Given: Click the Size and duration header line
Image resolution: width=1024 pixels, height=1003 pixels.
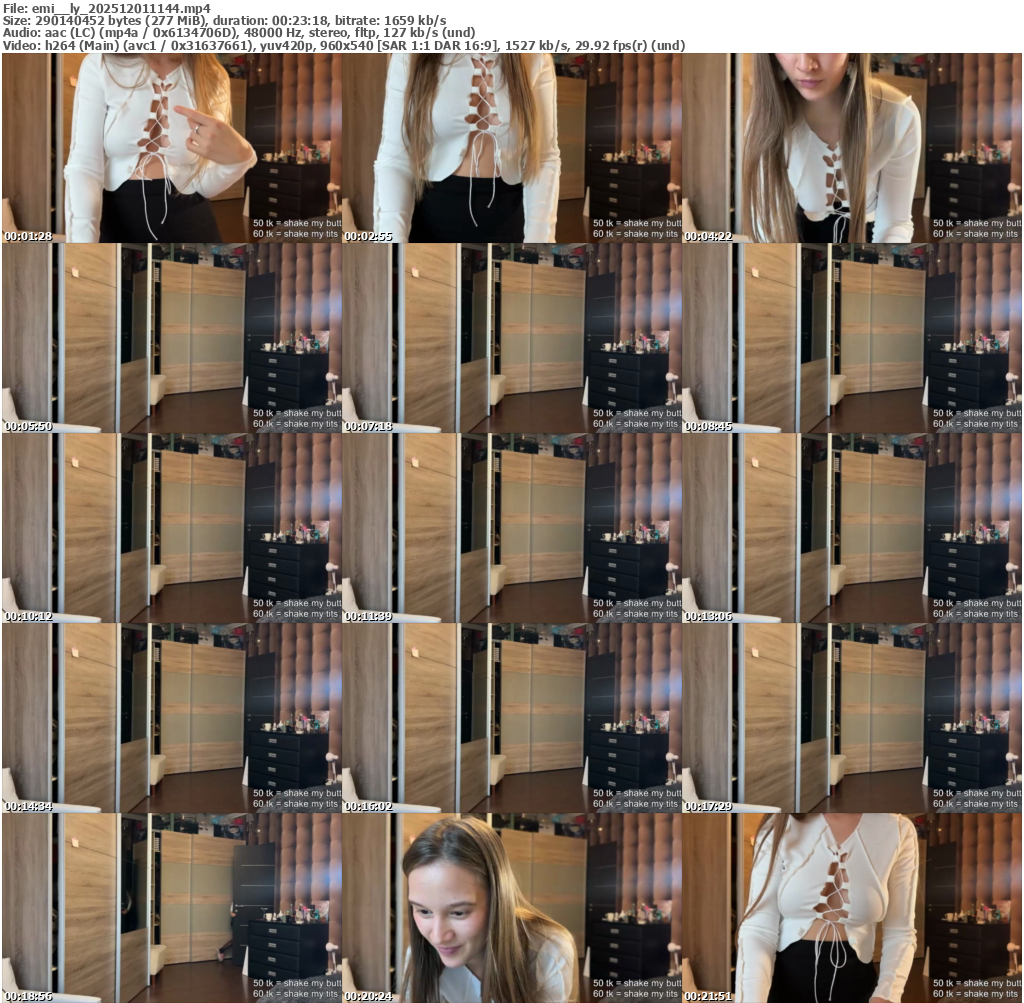Looking at the screenshot, I should [x=225, y=20].
